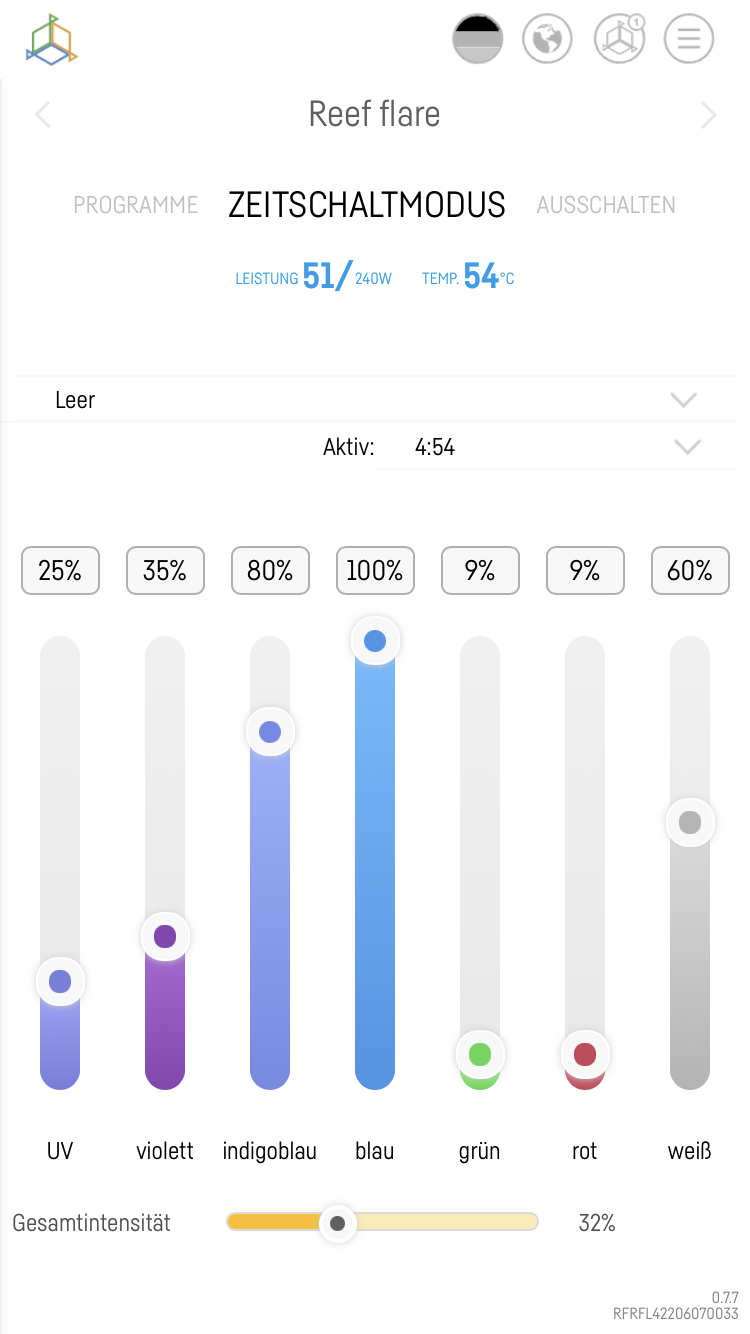Switch to PROGRAMME mode
750x1334 pixels.
click(136, 205)
